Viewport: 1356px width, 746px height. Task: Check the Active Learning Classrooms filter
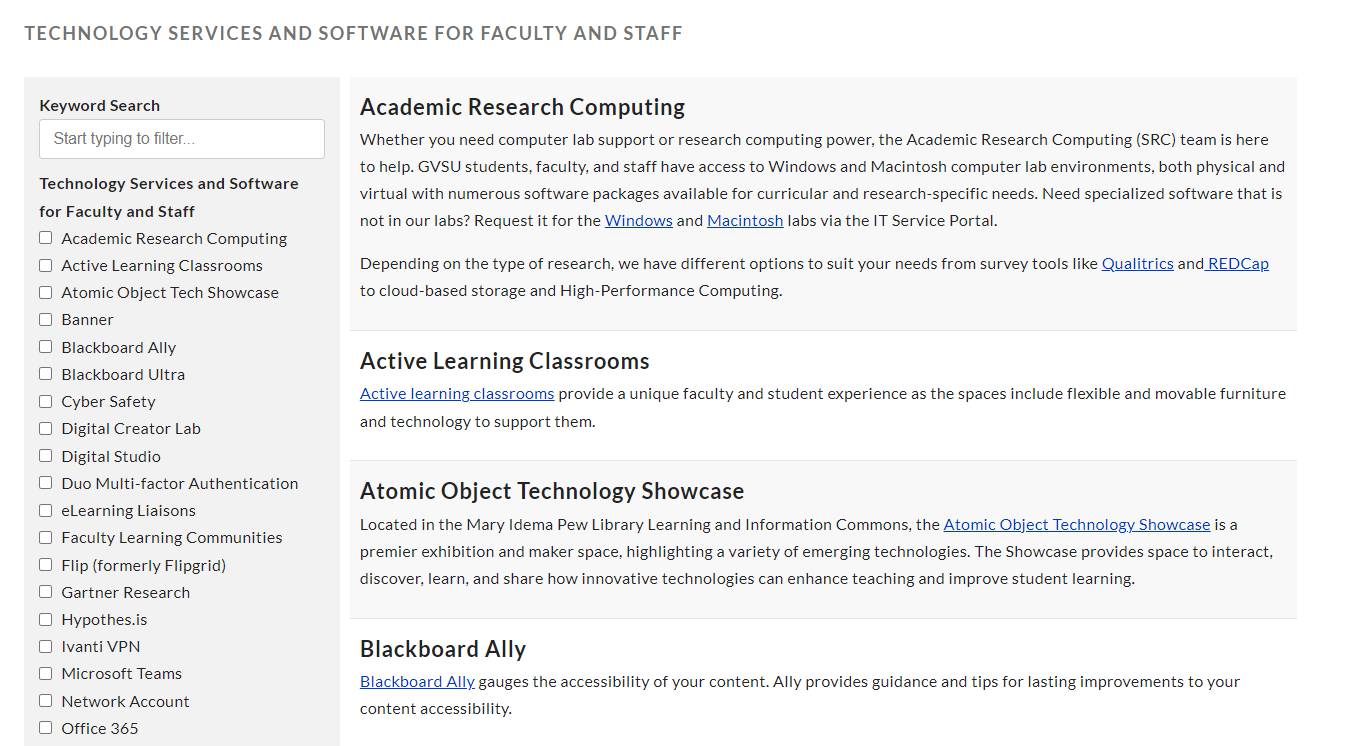click(x=45, y=264)
